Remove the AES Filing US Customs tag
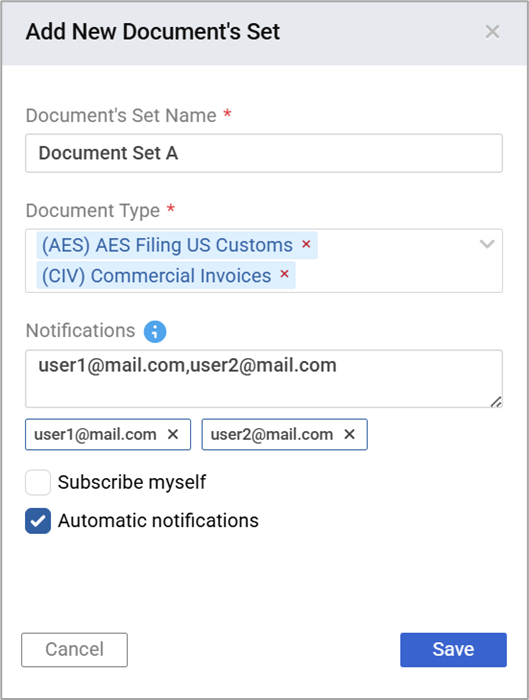Image resolution: width=529 pixels, height=700 pixels. [x=306, y=244]
